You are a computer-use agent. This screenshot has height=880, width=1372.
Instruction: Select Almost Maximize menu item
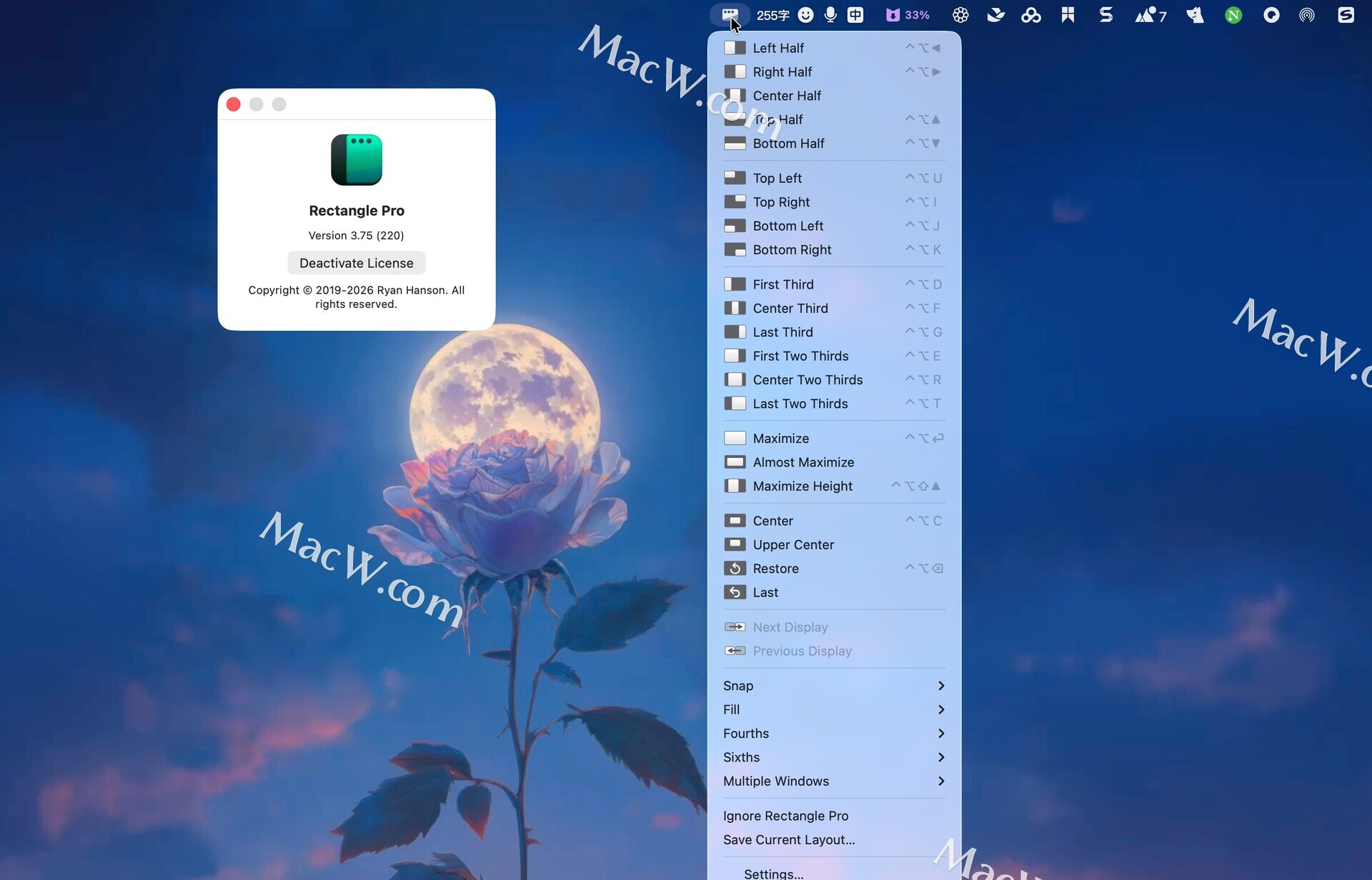pos(803,463)
